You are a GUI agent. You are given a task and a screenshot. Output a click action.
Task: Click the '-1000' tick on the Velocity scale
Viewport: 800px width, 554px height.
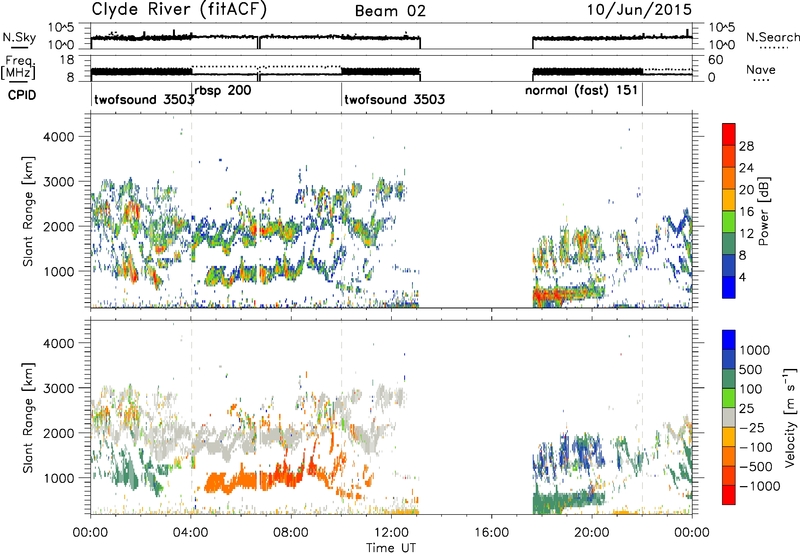click(x=760, y=486)
